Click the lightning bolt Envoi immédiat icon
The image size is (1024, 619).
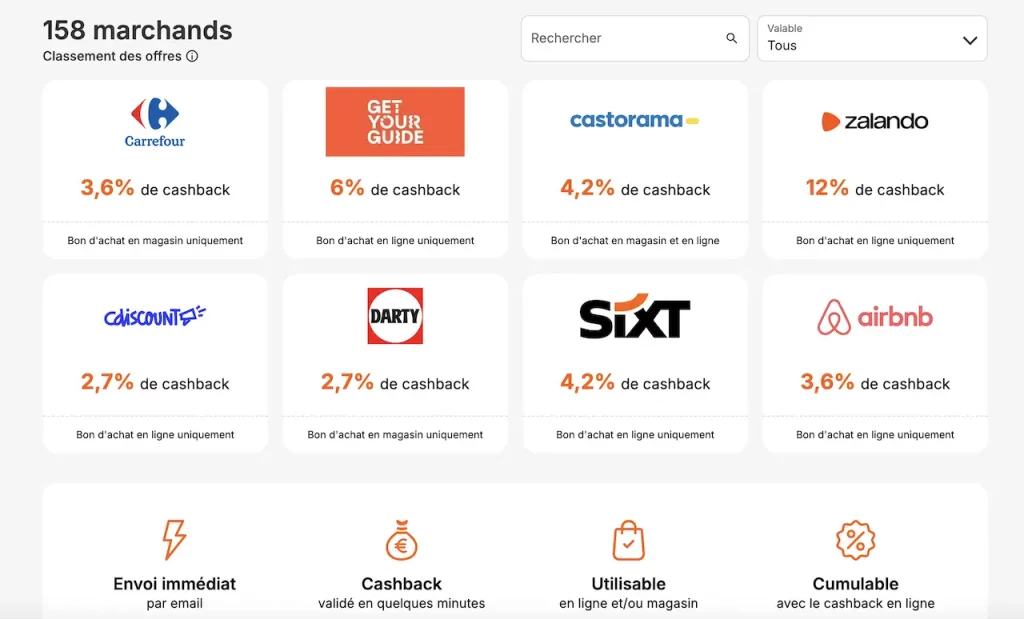tap(174, 540)
